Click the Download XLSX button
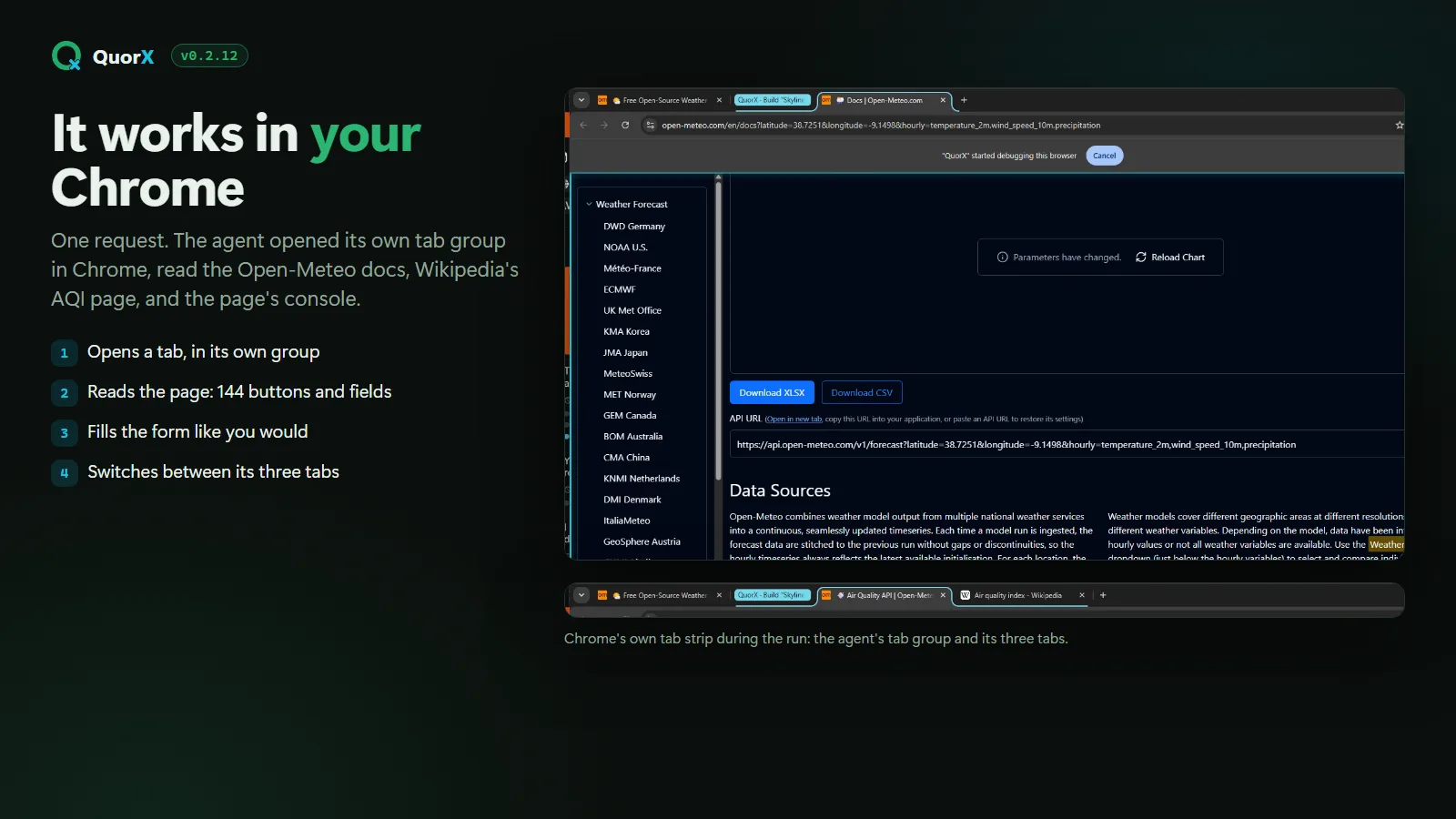The image size is (1456, 819). pyautogui.click(x=772, y=392)
